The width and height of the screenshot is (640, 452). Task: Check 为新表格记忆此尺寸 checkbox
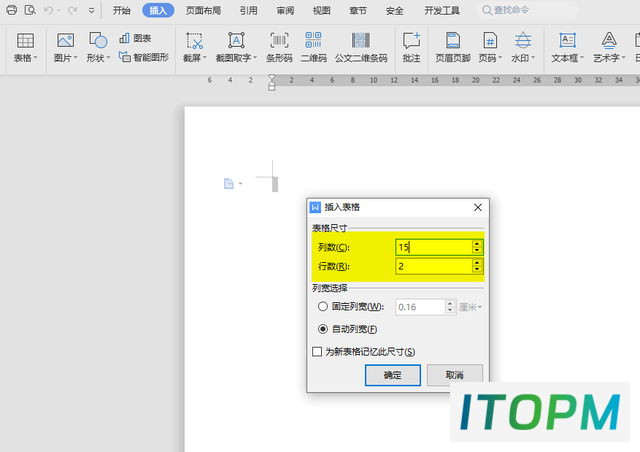317,352
